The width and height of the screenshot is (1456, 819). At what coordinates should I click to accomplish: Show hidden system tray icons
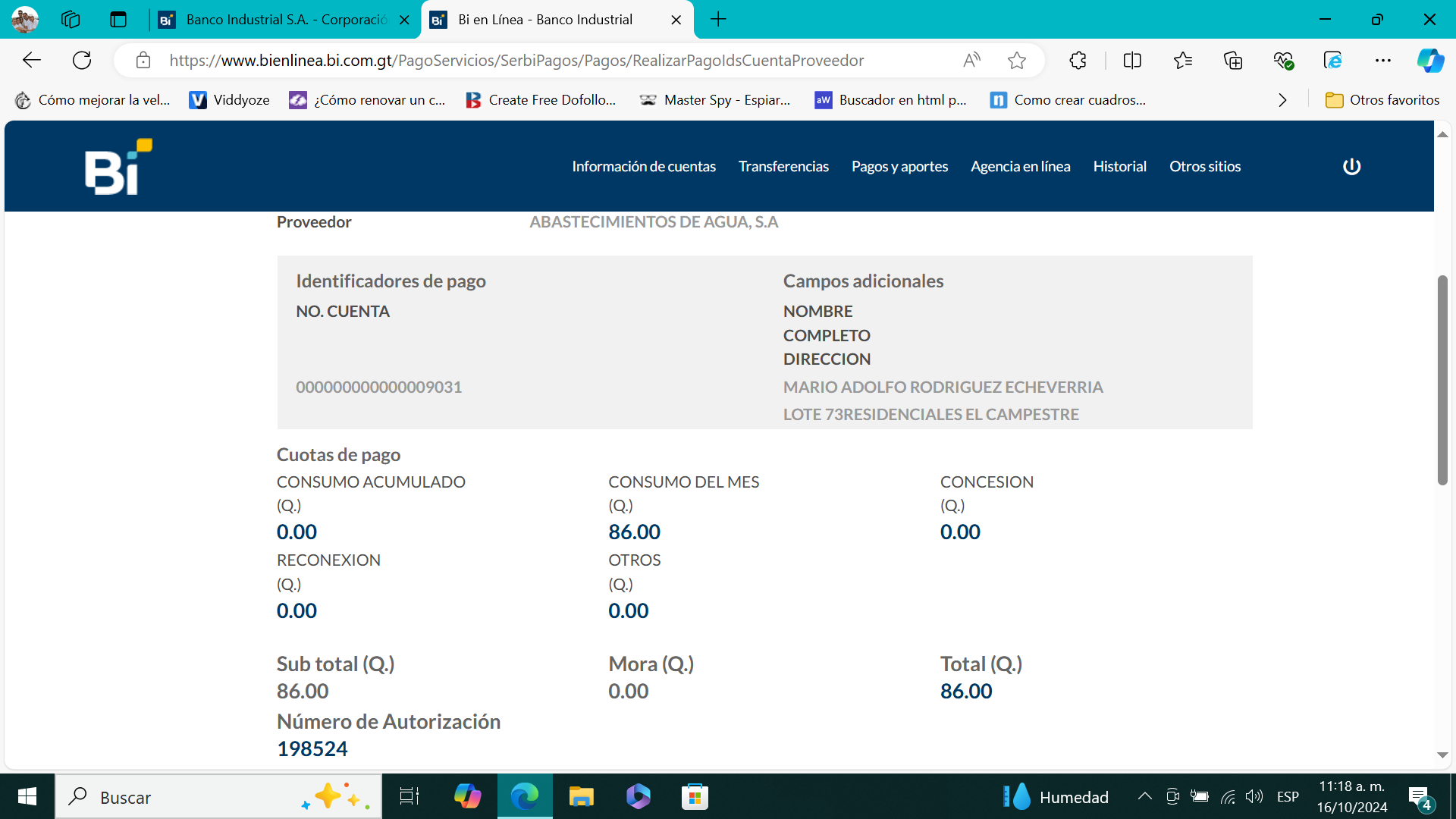coord(1144,796)
